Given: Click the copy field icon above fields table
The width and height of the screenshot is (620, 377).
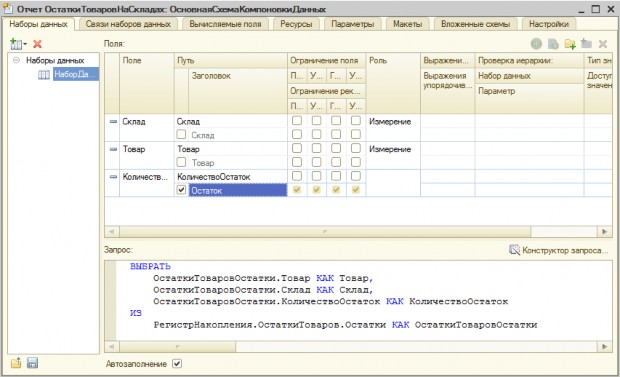Looking at the screenshot, I should tap(553, 44).
